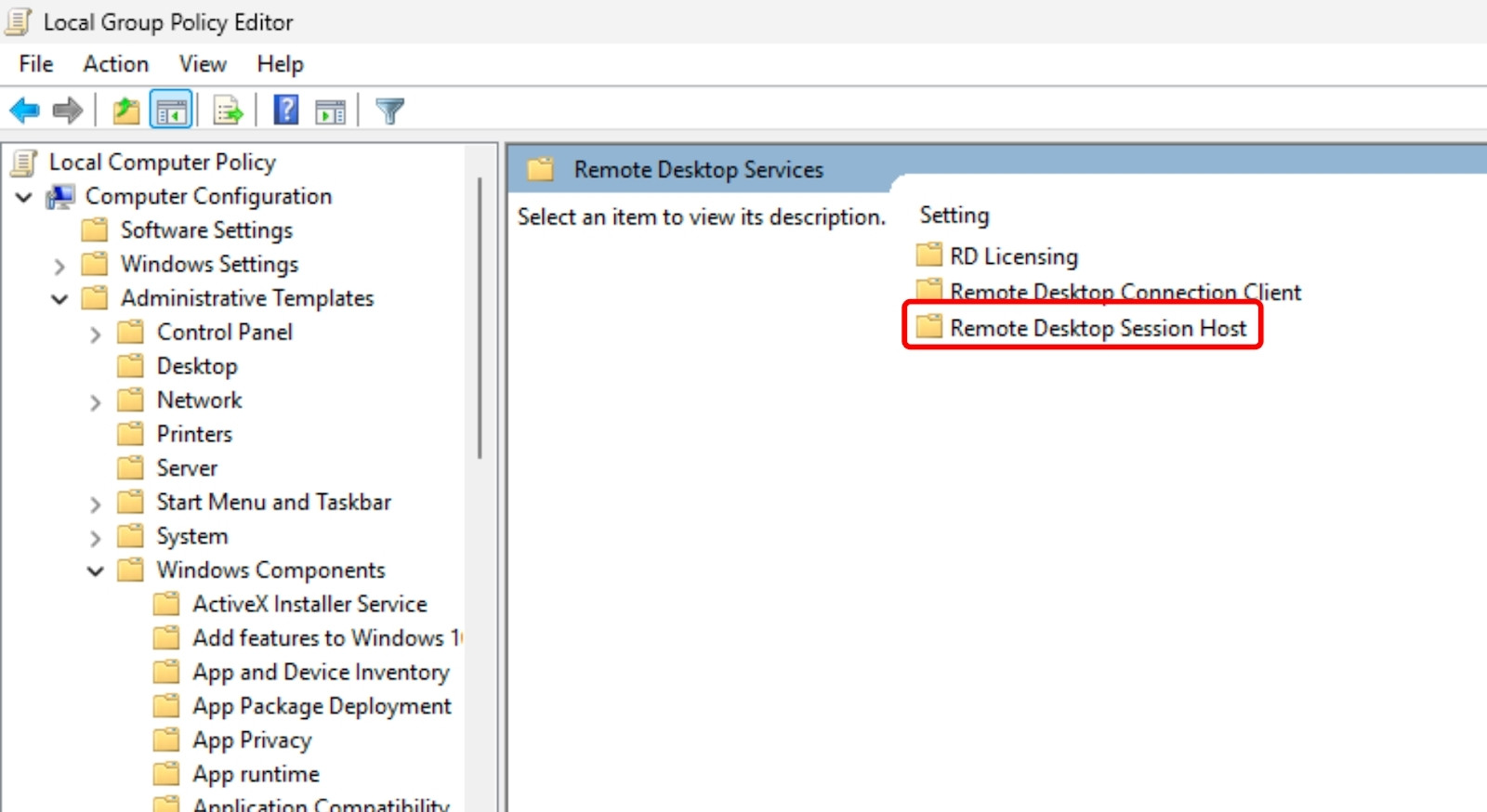The image size is (1487, 812).
Task: Select App Package Deployment tree item
Action: pyautogui.click(x=322, y=706)
